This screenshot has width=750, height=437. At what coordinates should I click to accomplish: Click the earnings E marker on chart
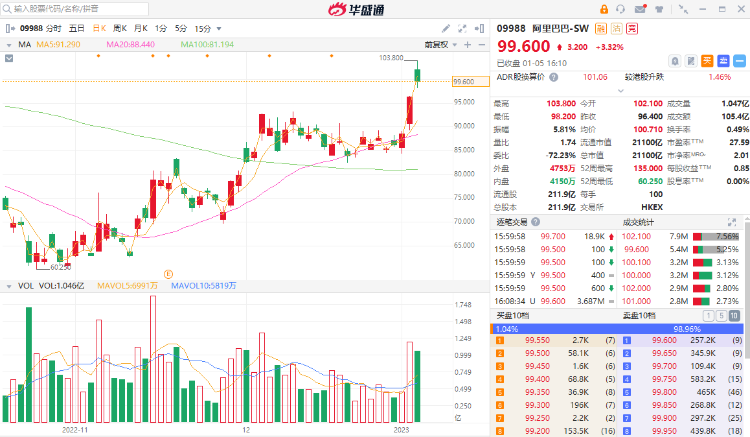(x=168, y=274)
